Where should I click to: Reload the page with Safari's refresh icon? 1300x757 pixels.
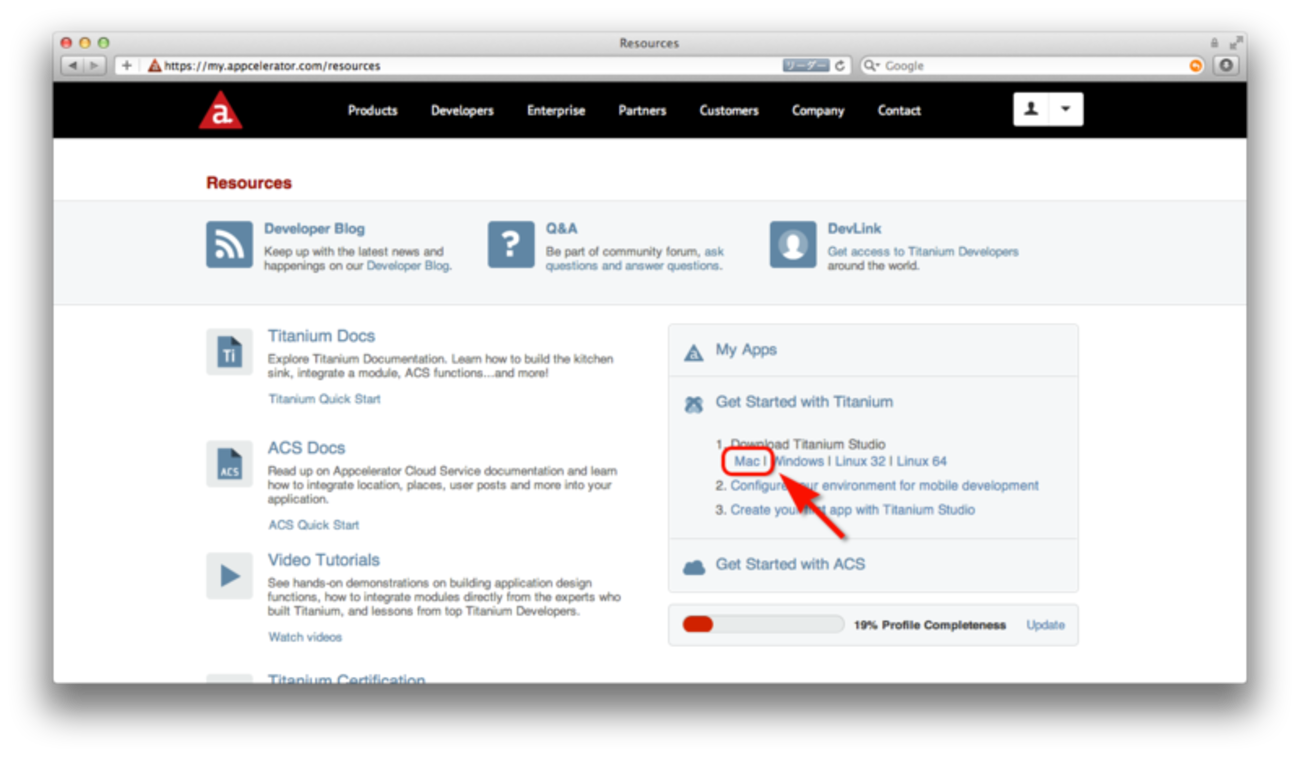pyautogui.click(x=840, y=66)
